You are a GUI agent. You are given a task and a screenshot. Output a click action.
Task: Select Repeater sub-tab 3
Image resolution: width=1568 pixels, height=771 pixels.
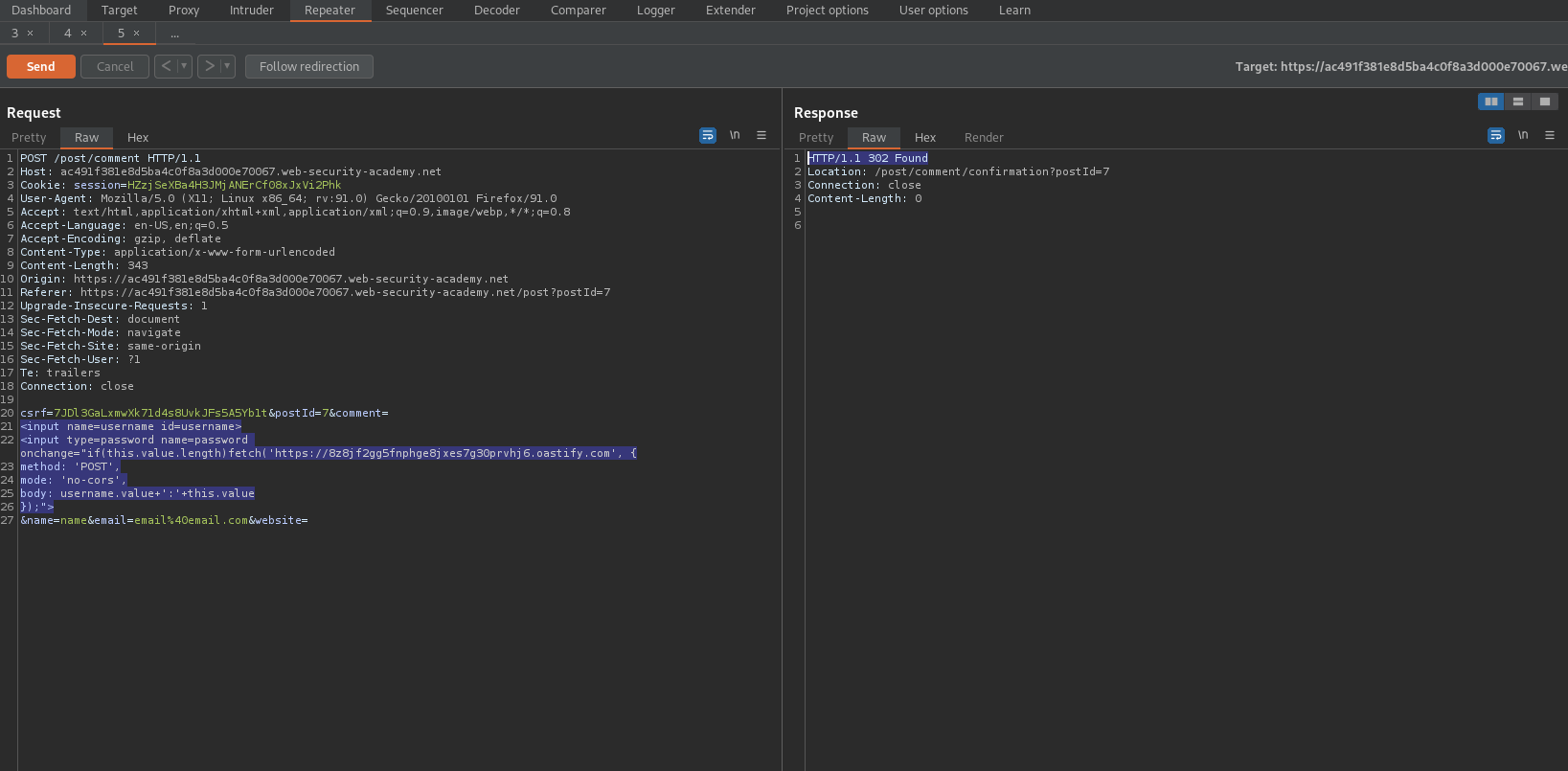(15, 34)
